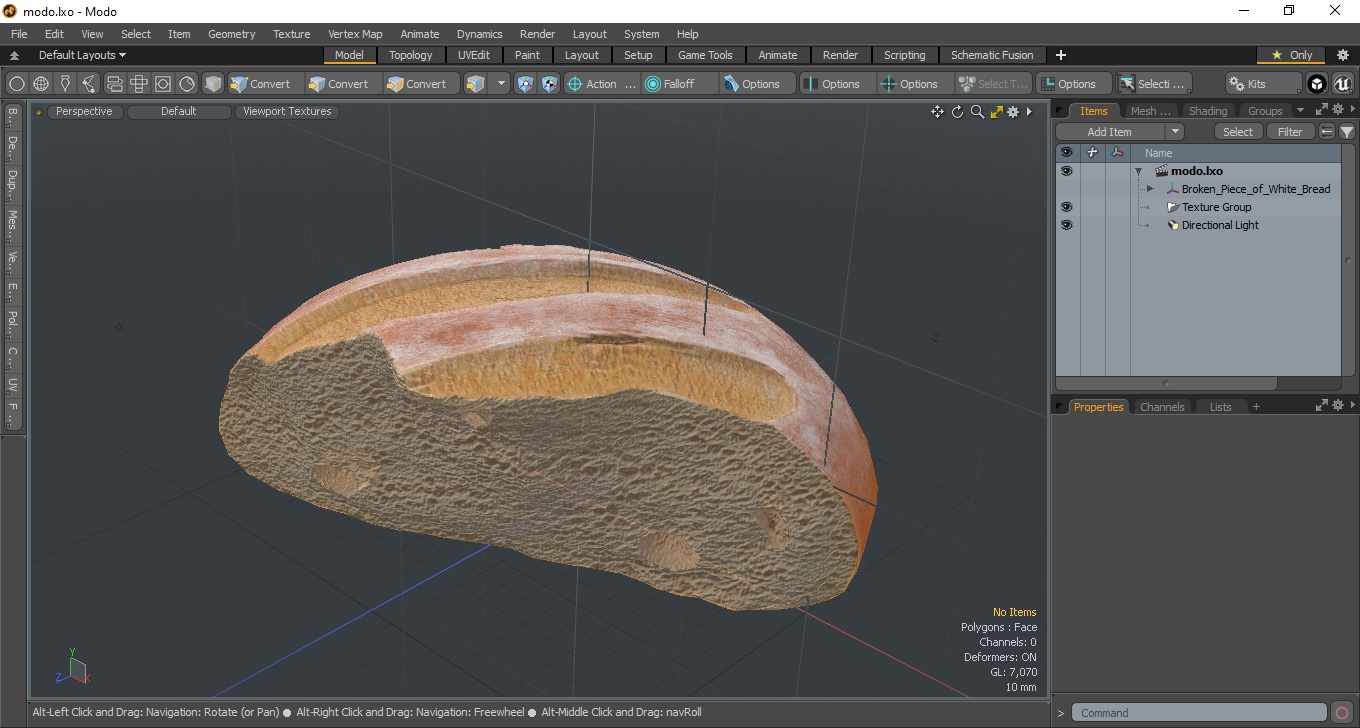1360x728 pixels.
Task: Click the eye column header in Items list
Action: pos(1066,152)
